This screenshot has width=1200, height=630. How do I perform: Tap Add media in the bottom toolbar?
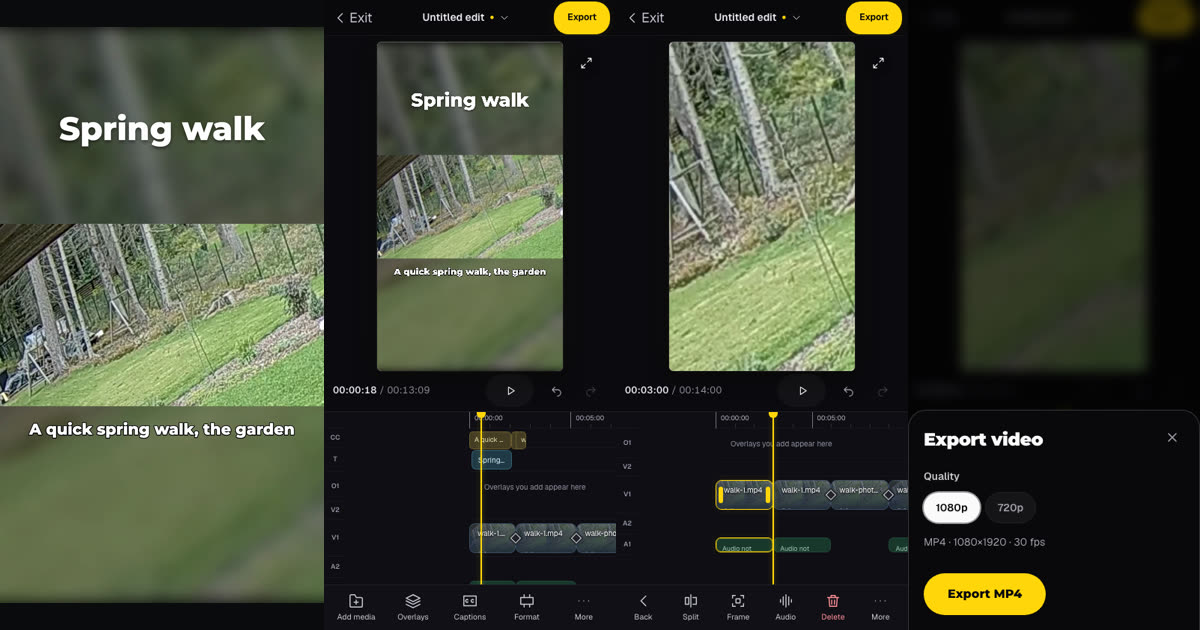pos(356,607)
